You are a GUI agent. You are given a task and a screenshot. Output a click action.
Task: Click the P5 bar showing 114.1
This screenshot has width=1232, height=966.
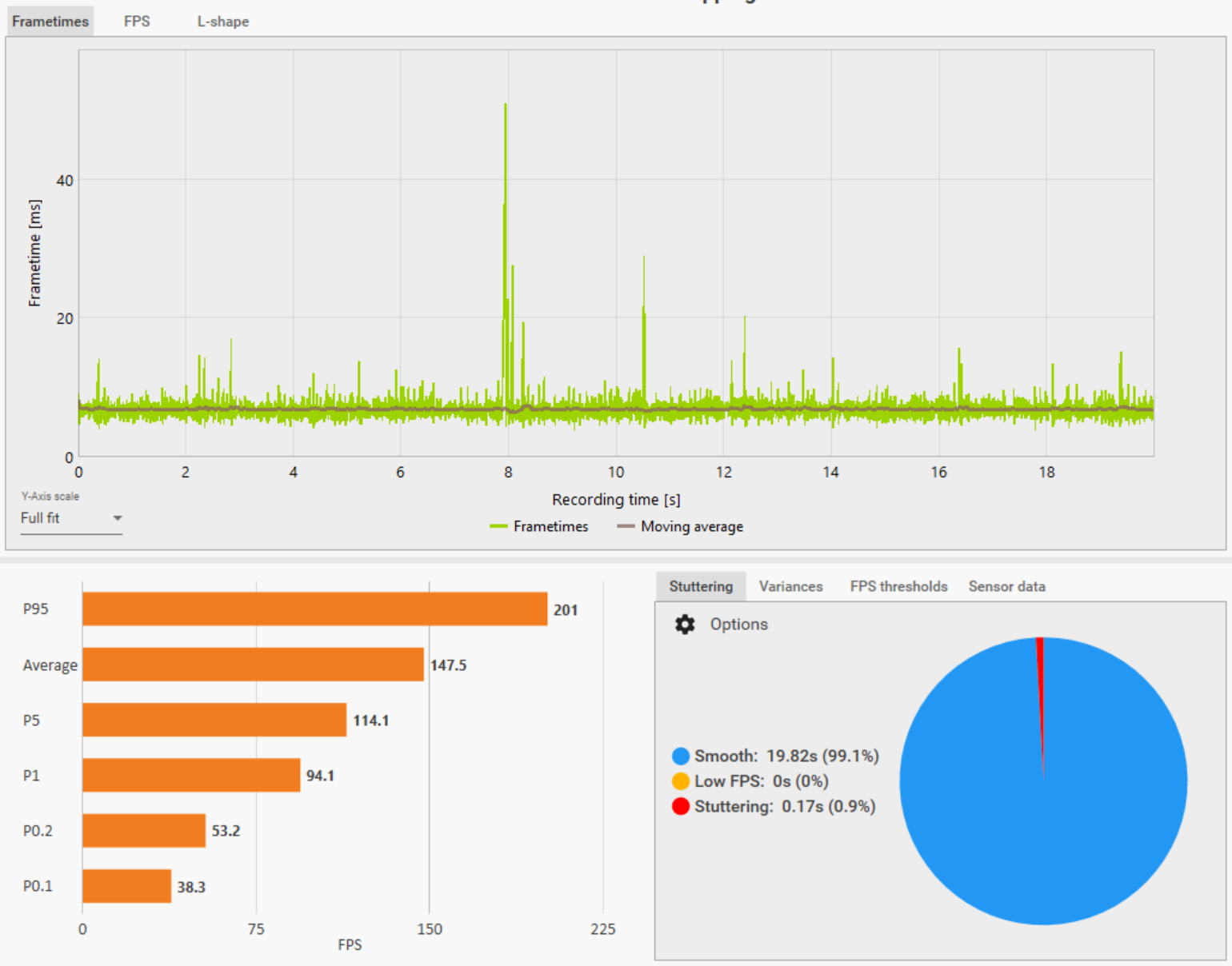coord(214,720)
